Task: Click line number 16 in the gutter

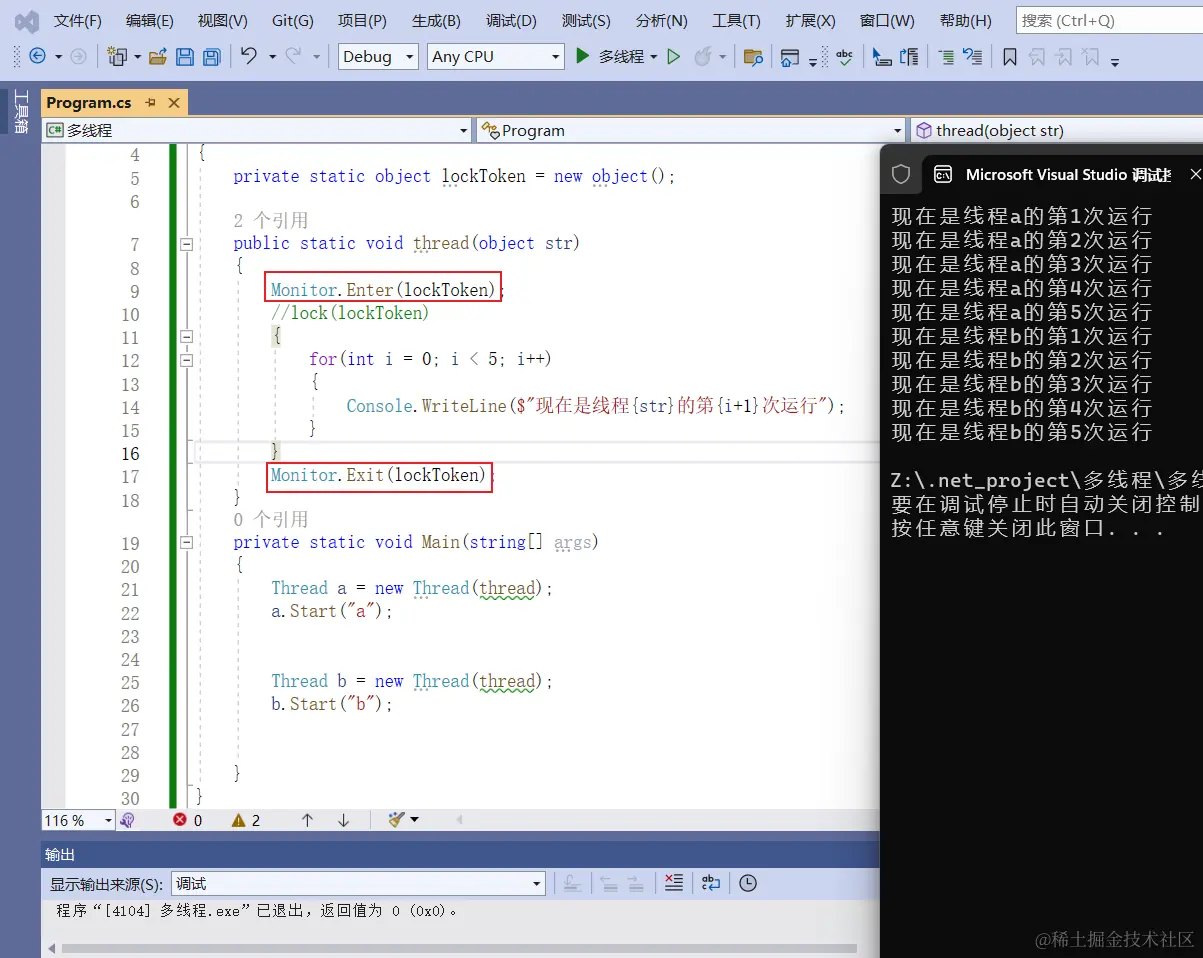Action: point(131,454)
